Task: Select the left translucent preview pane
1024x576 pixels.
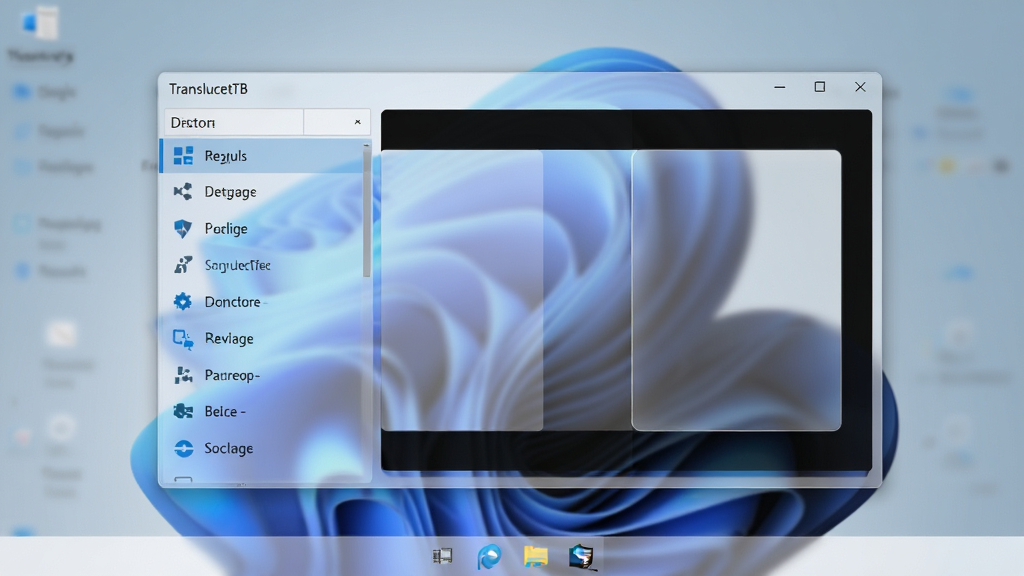Action: (462, 291)
